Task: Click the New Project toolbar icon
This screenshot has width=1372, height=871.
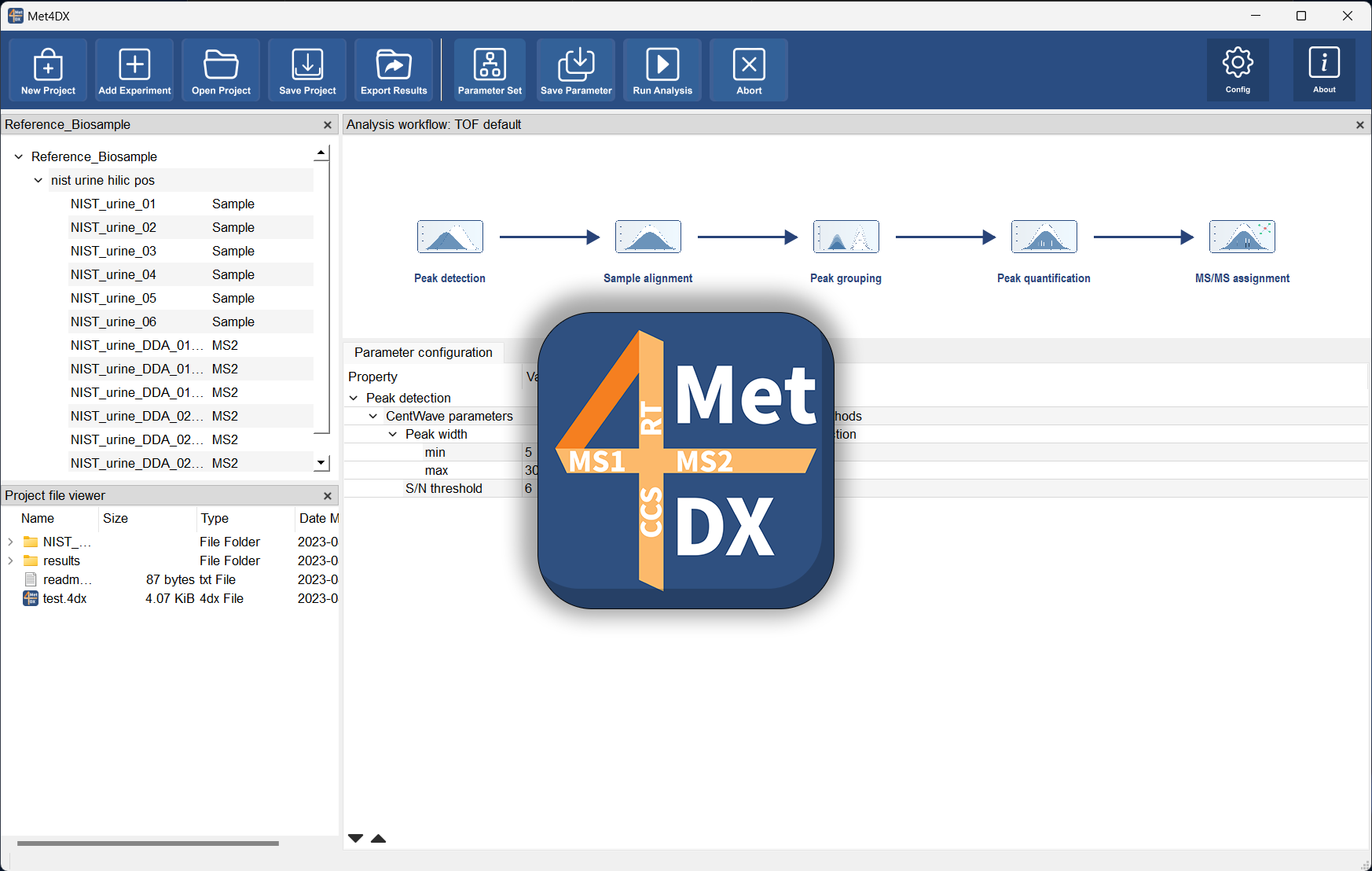Action: click(x=48, y=70)
